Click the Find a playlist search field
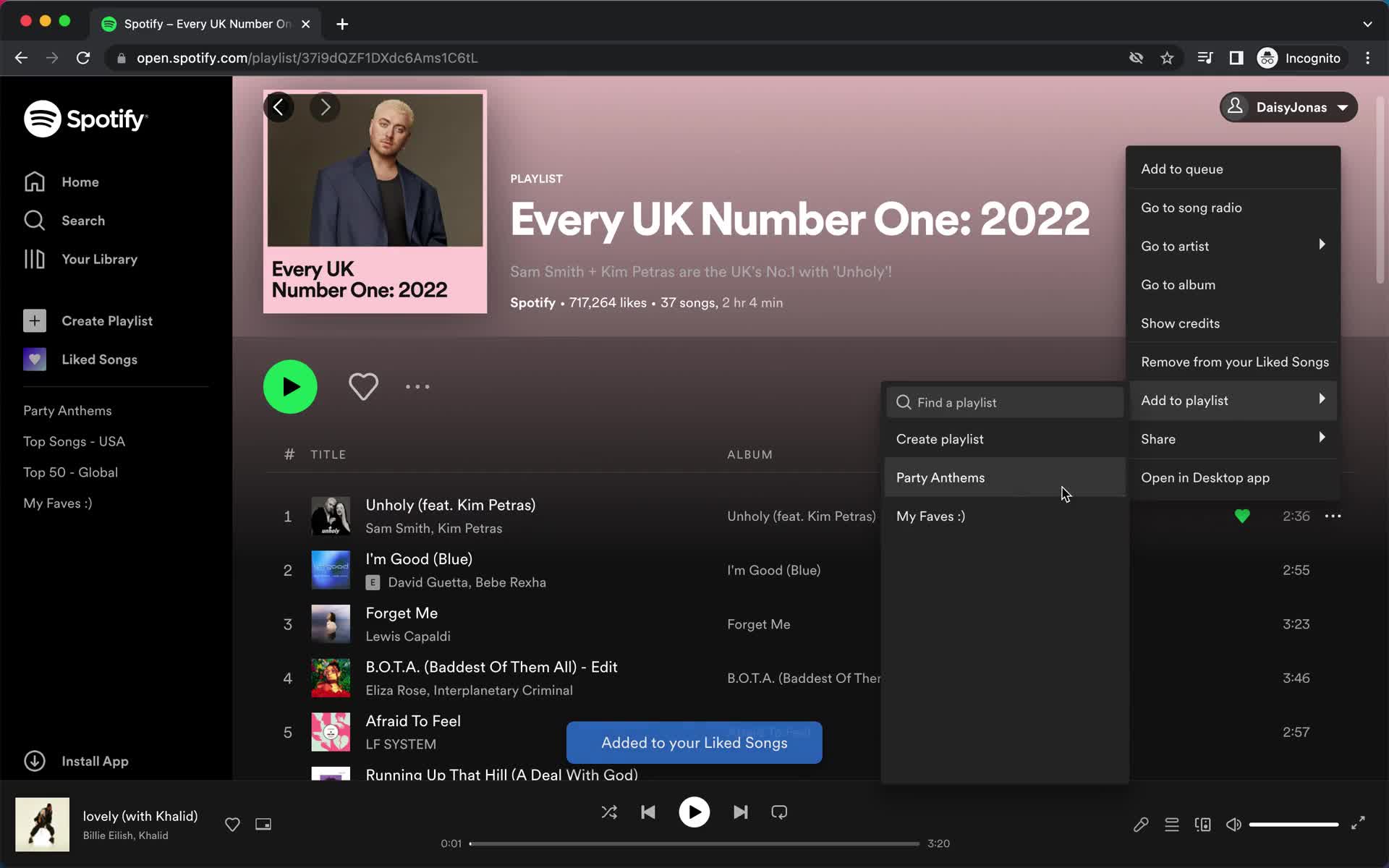Screen dimensions: 1389x868 (1008, 401)
